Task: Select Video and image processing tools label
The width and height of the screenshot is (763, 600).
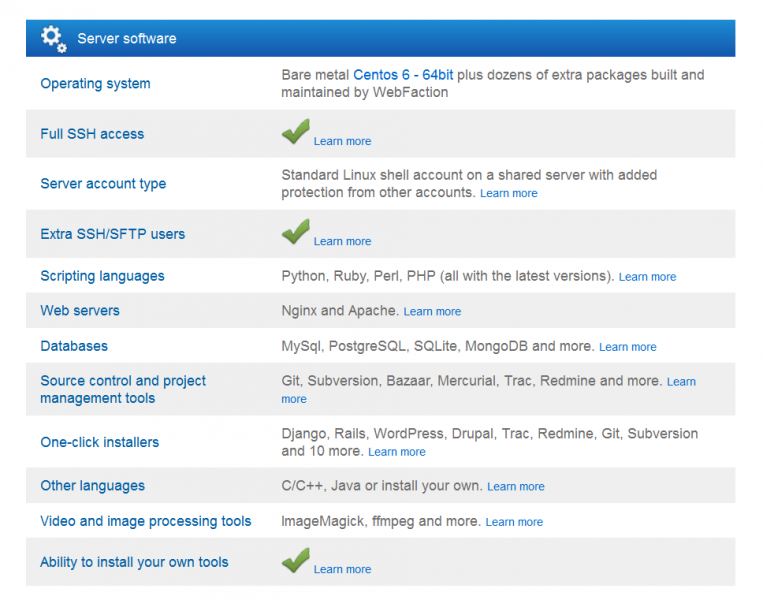Action: point(145,521)
